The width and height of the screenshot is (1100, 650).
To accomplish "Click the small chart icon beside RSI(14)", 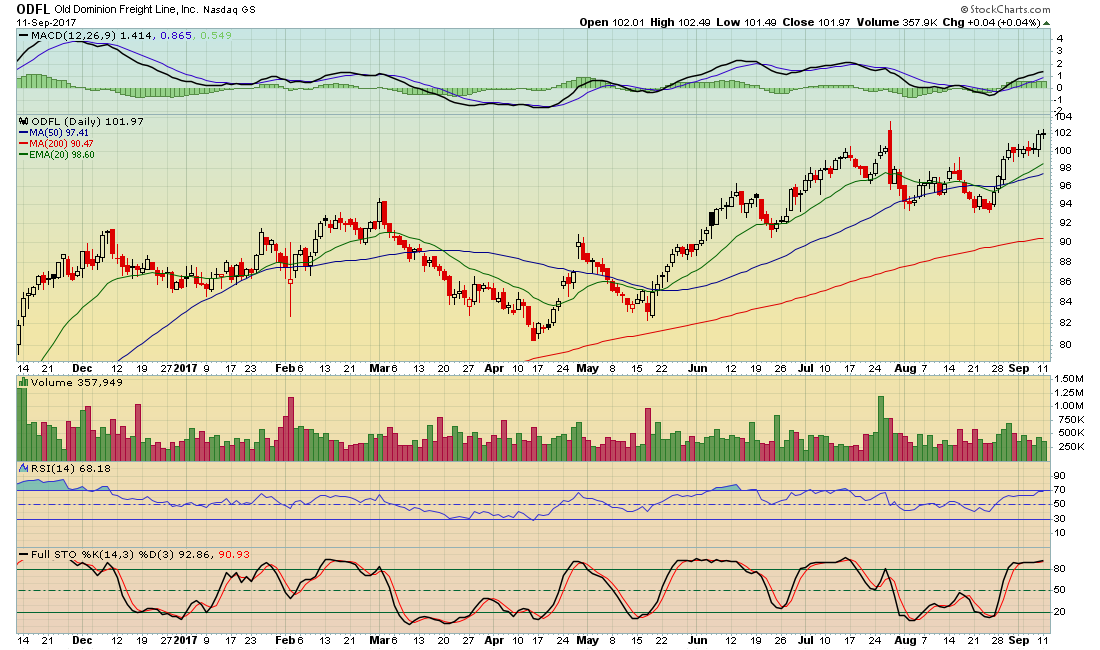I will (x=24, y=468).
